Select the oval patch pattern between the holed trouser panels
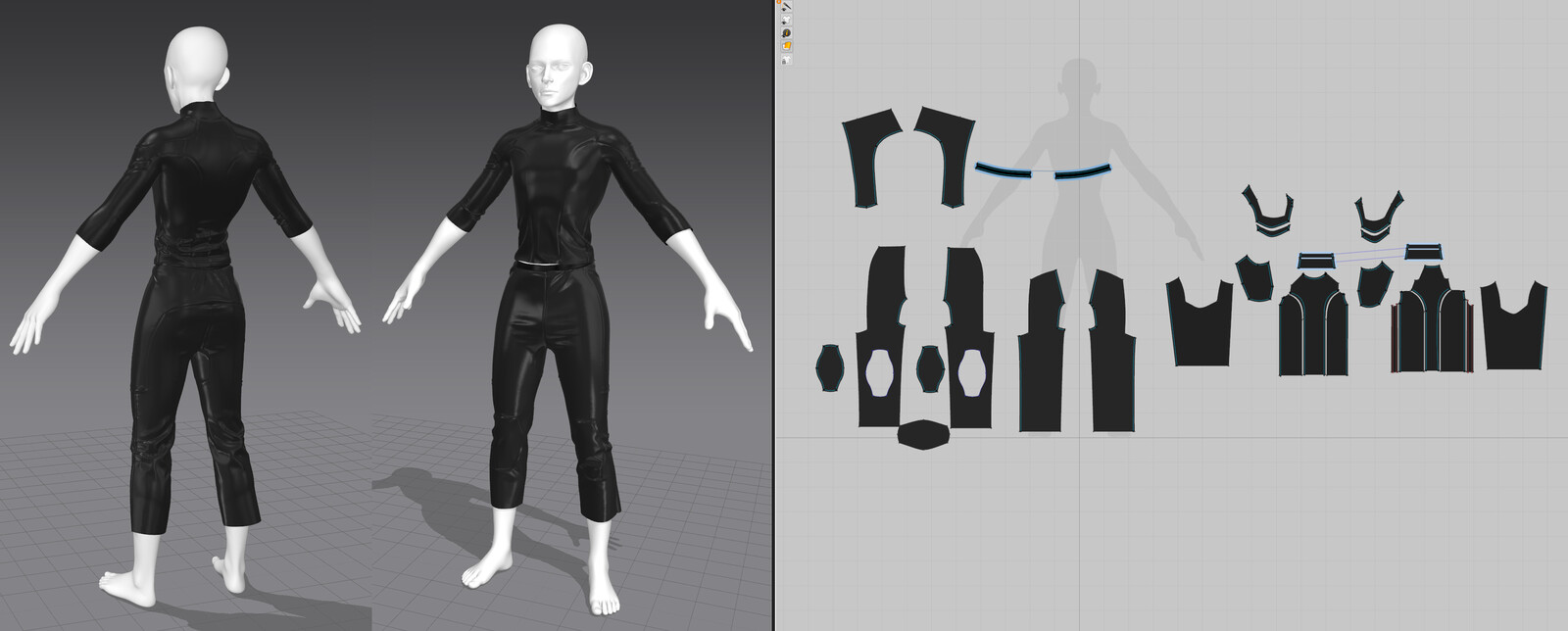Viewport: 1568px width, 631px height. point(930,368)
